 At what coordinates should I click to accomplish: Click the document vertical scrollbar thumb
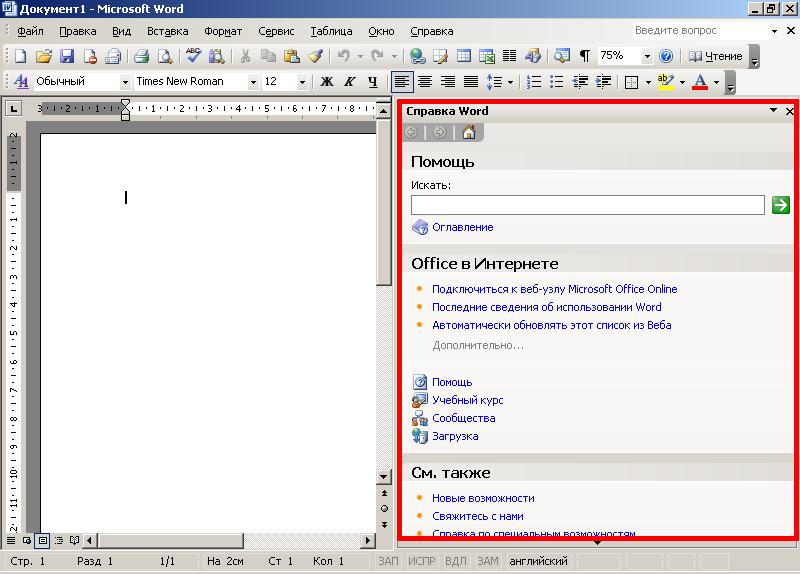click(384, 201)
